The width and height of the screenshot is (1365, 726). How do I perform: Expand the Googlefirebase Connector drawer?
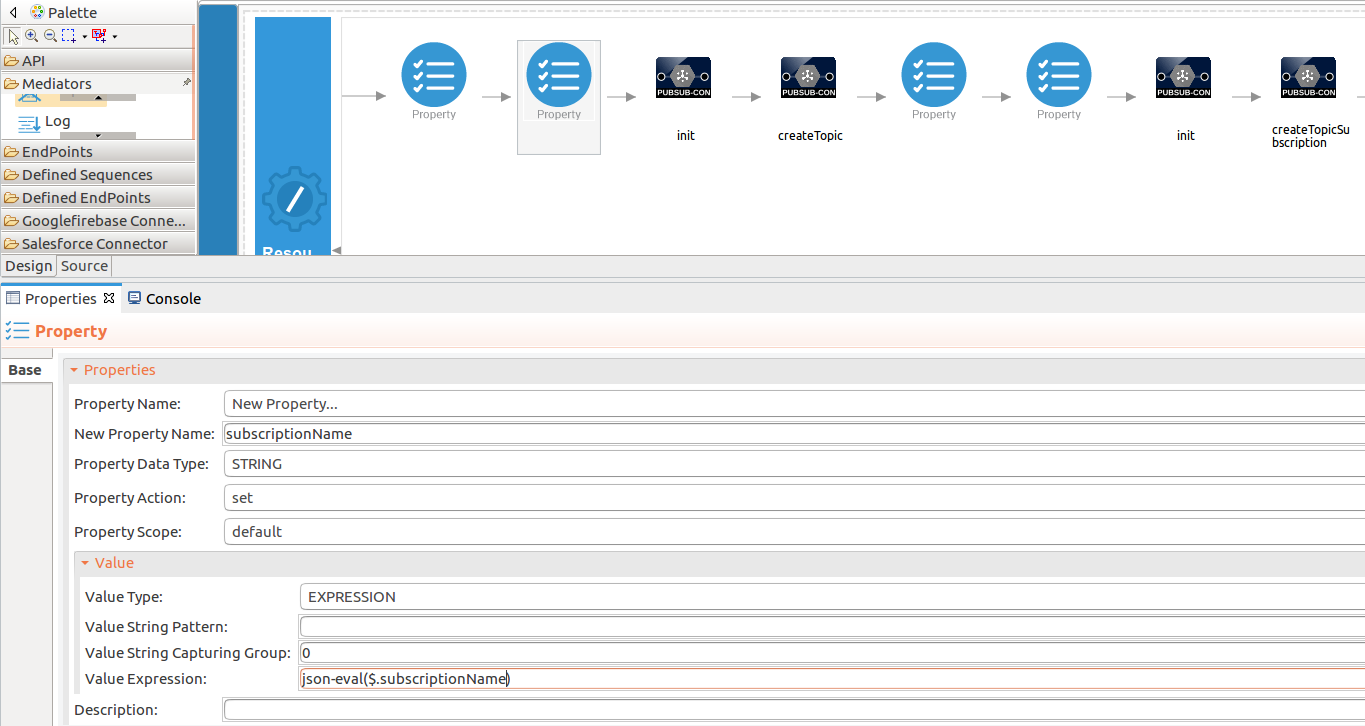[97, 220]
